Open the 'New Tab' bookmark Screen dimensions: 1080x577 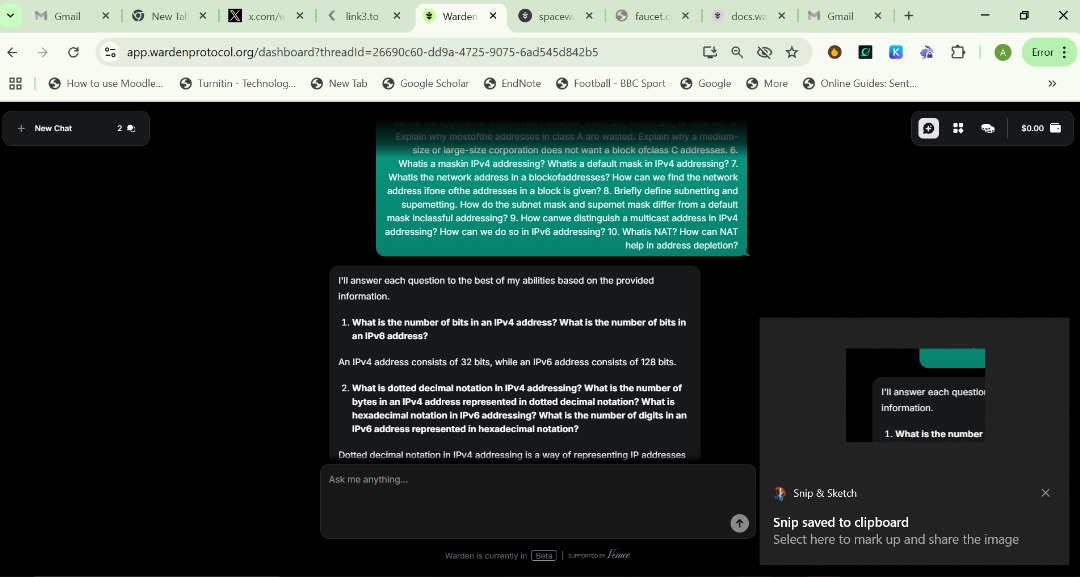click(339, 83)
